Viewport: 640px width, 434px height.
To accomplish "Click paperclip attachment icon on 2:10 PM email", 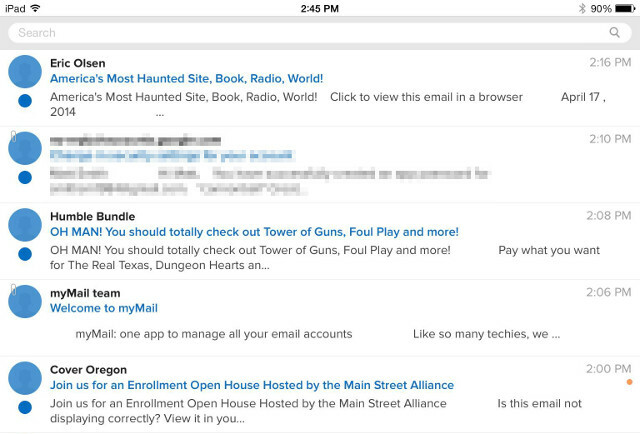I will point(13,136).
